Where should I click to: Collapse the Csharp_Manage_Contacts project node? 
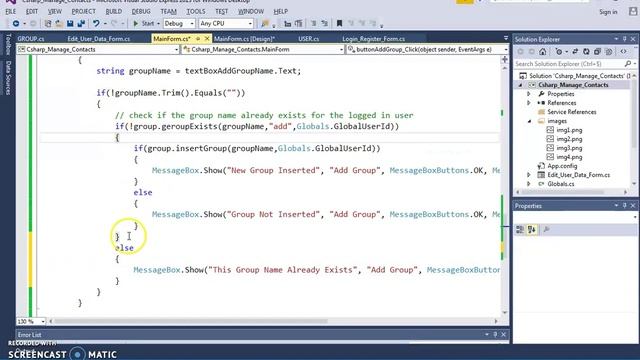click(x=520, y=85)
